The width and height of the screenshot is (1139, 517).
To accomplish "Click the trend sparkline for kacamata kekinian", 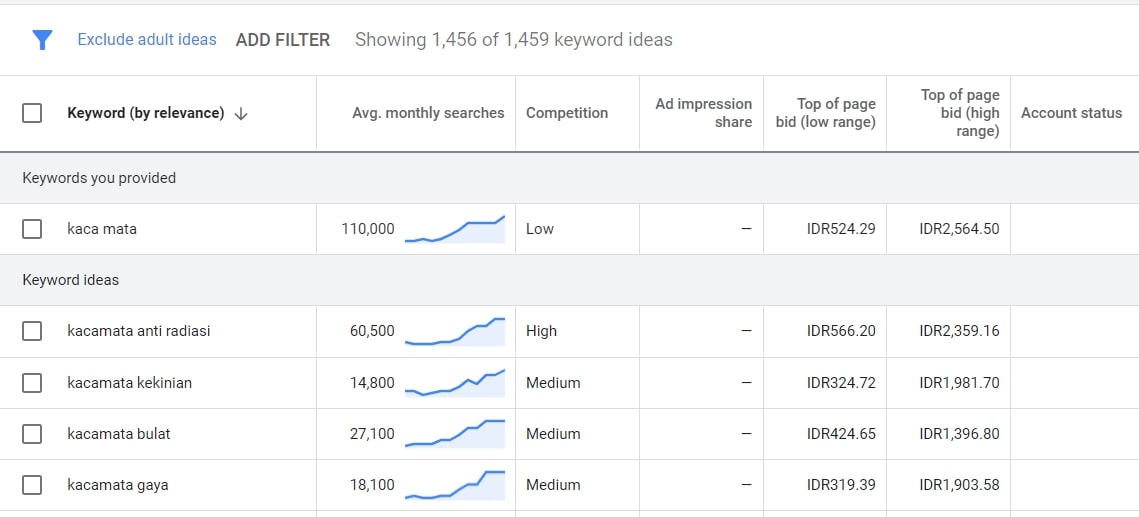I will pos(455,383).
